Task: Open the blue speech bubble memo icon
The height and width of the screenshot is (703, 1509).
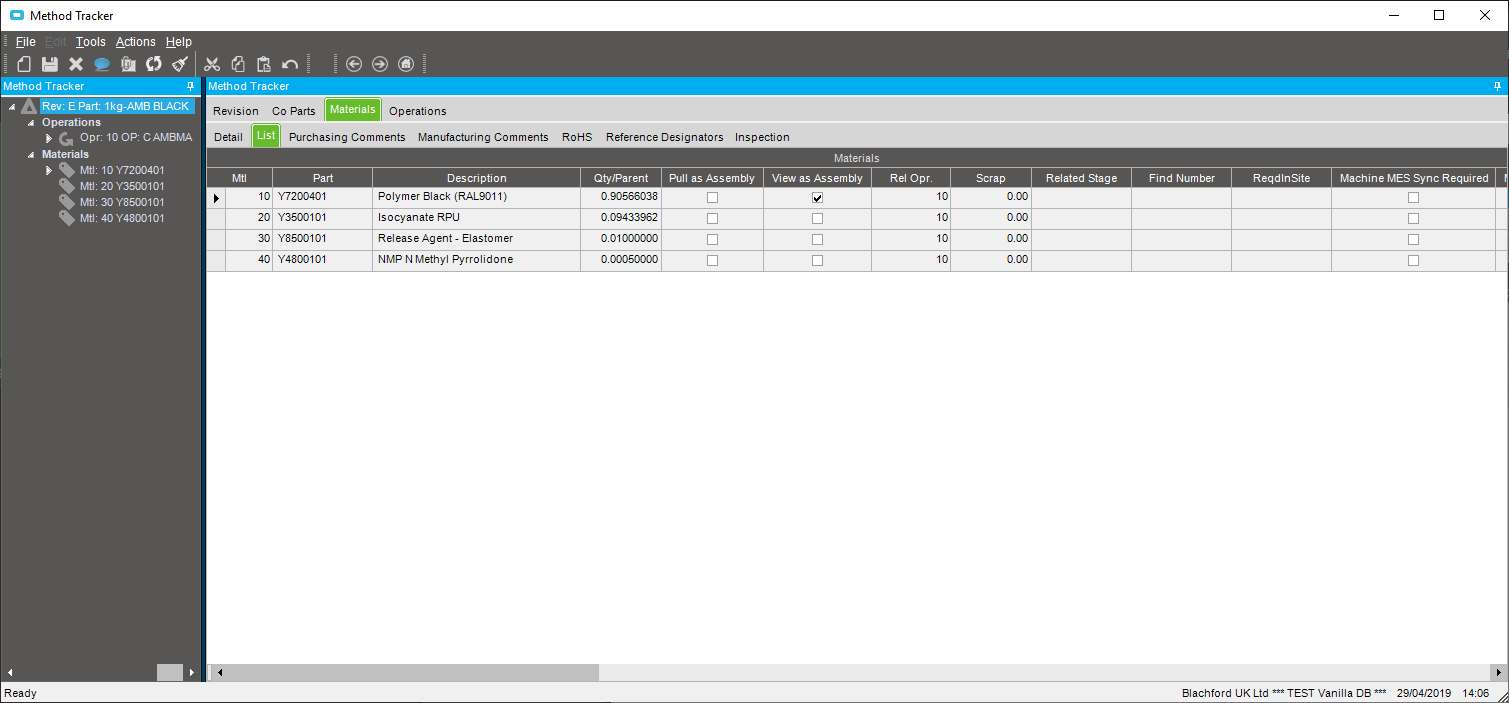Action: (102, 64)
